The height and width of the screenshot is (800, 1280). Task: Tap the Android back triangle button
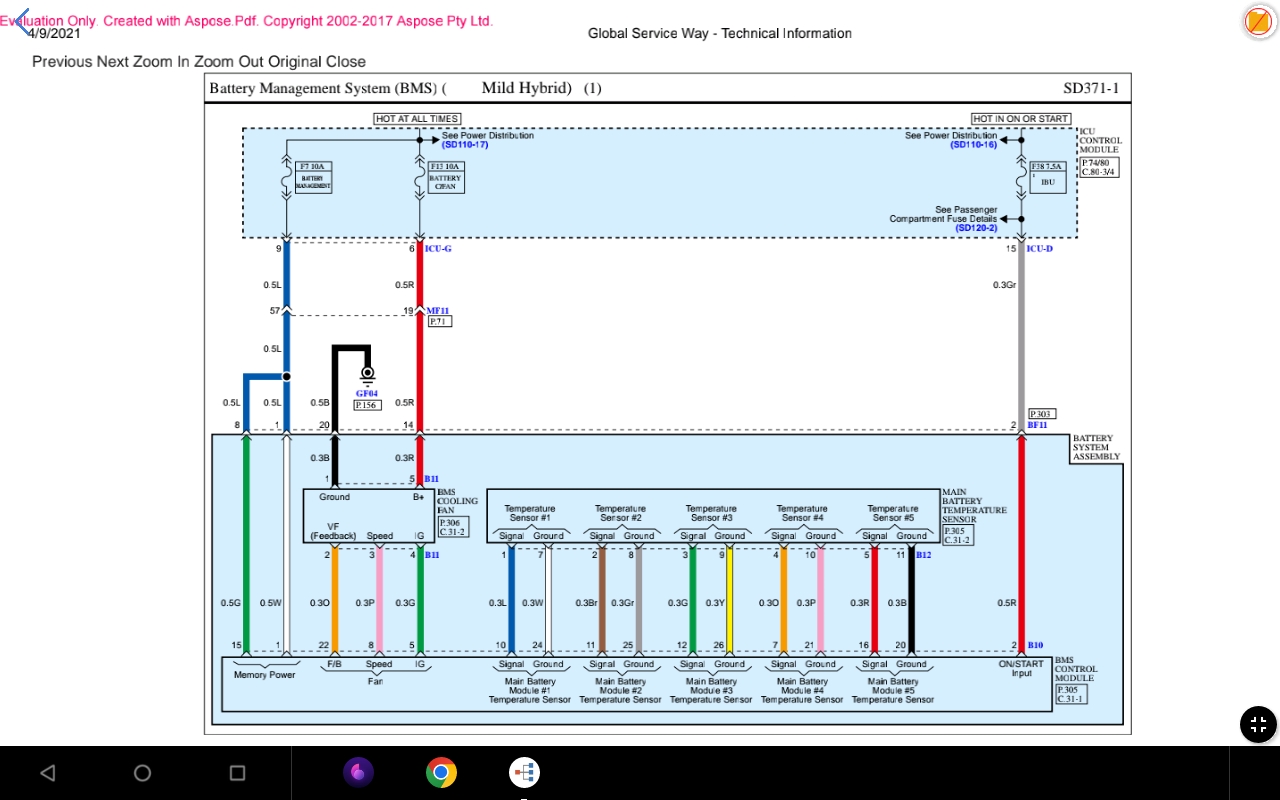[47, 773]
